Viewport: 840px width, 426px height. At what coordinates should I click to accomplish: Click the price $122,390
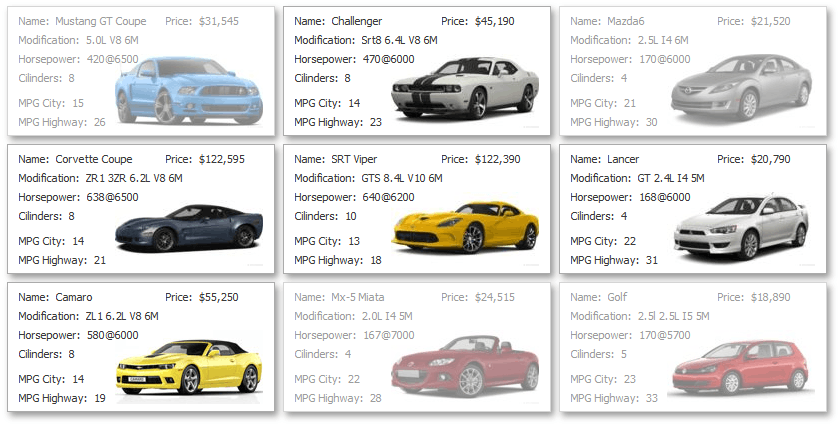click(498, 159)
